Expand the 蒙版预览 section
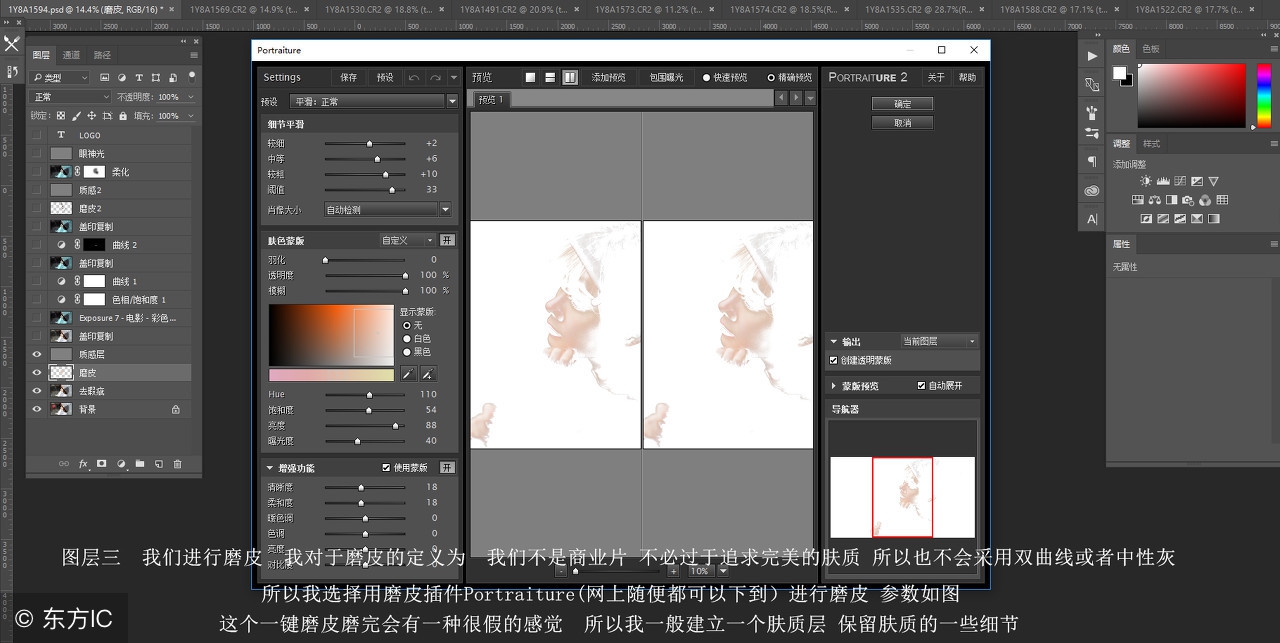Image resolution: width=1280 pixels, height=643 pixels. click(x=835, y=386)
